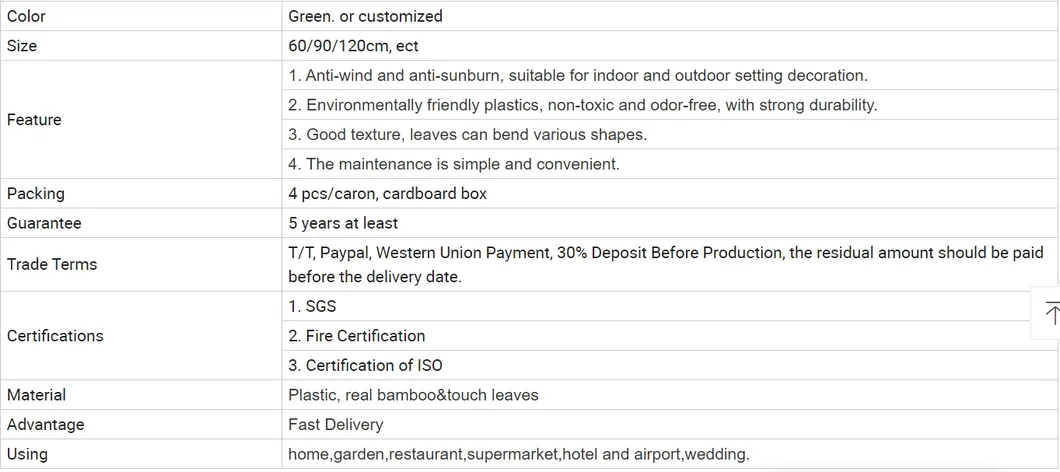Click the 'Good texture' feature line
Viewport: 1060px width, 472px height.
pyautogui.click(x=467, y=135)
